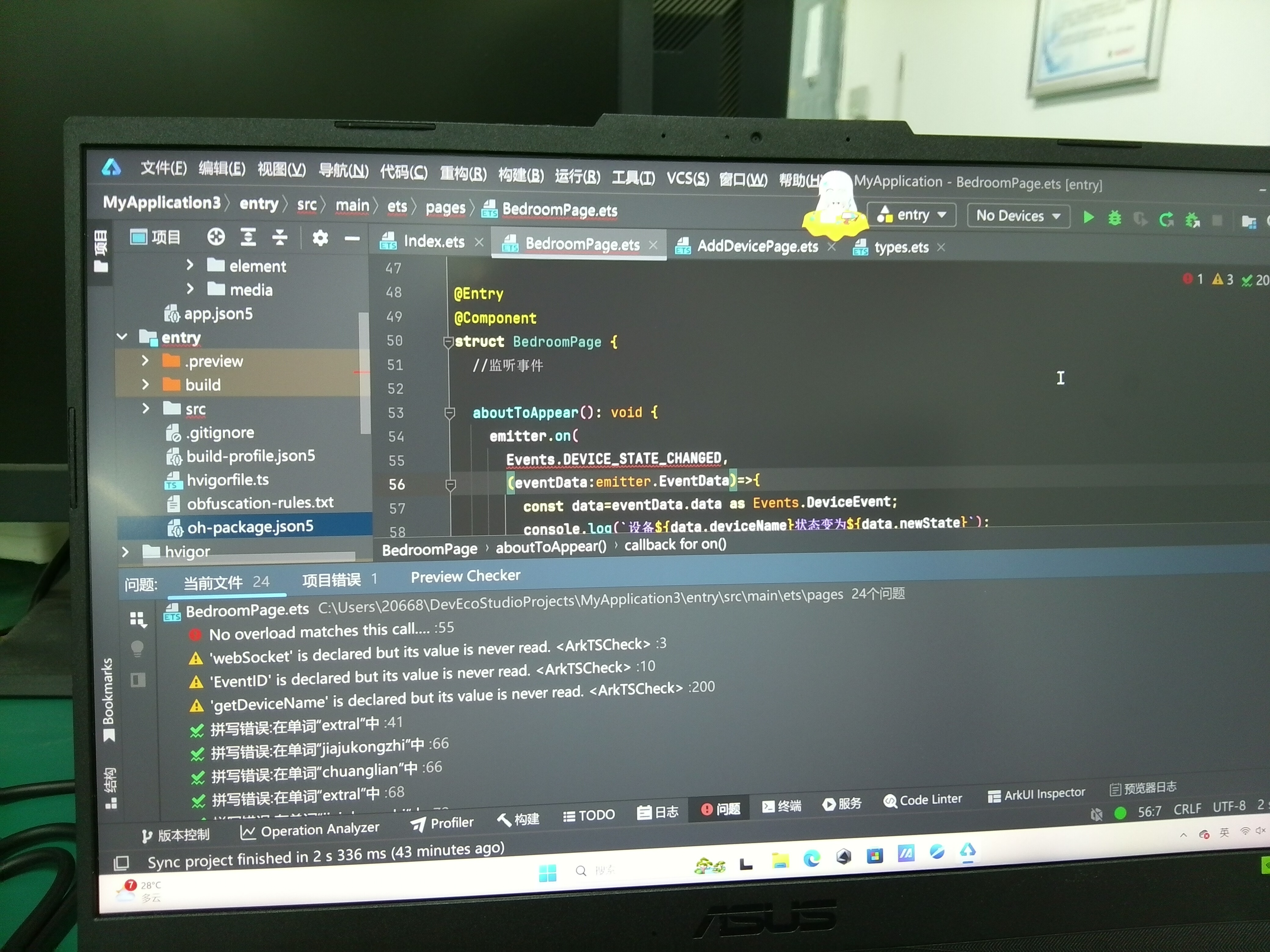Click the Windows Start button
The width and height of the screenshot is (1270, 952).
pos(547,873)
